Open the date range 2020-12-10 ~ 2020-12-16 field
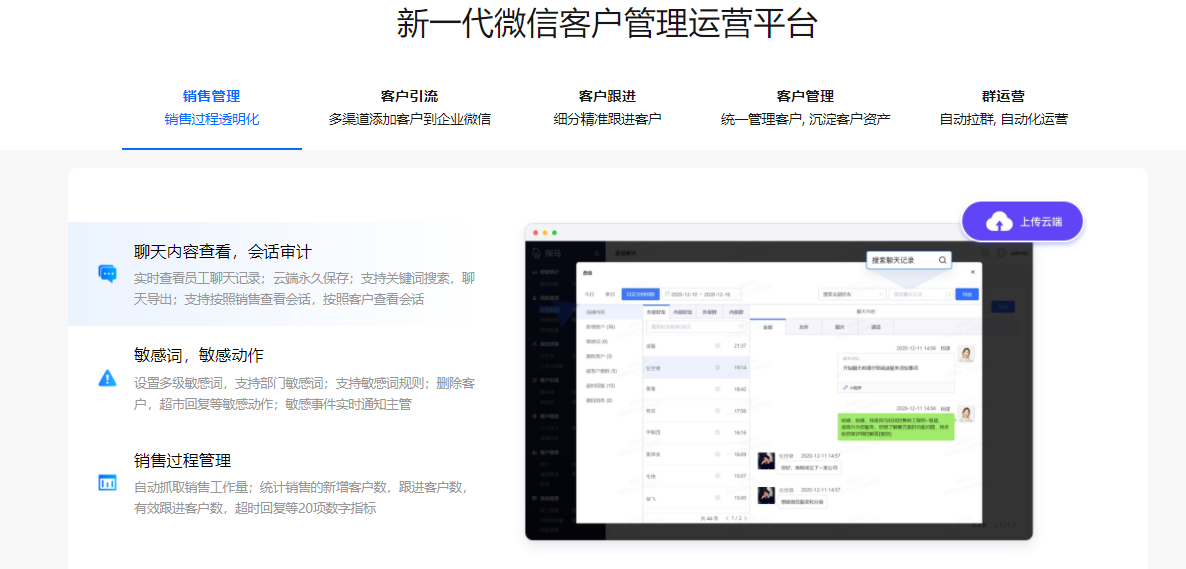 (x=701, y=294)
